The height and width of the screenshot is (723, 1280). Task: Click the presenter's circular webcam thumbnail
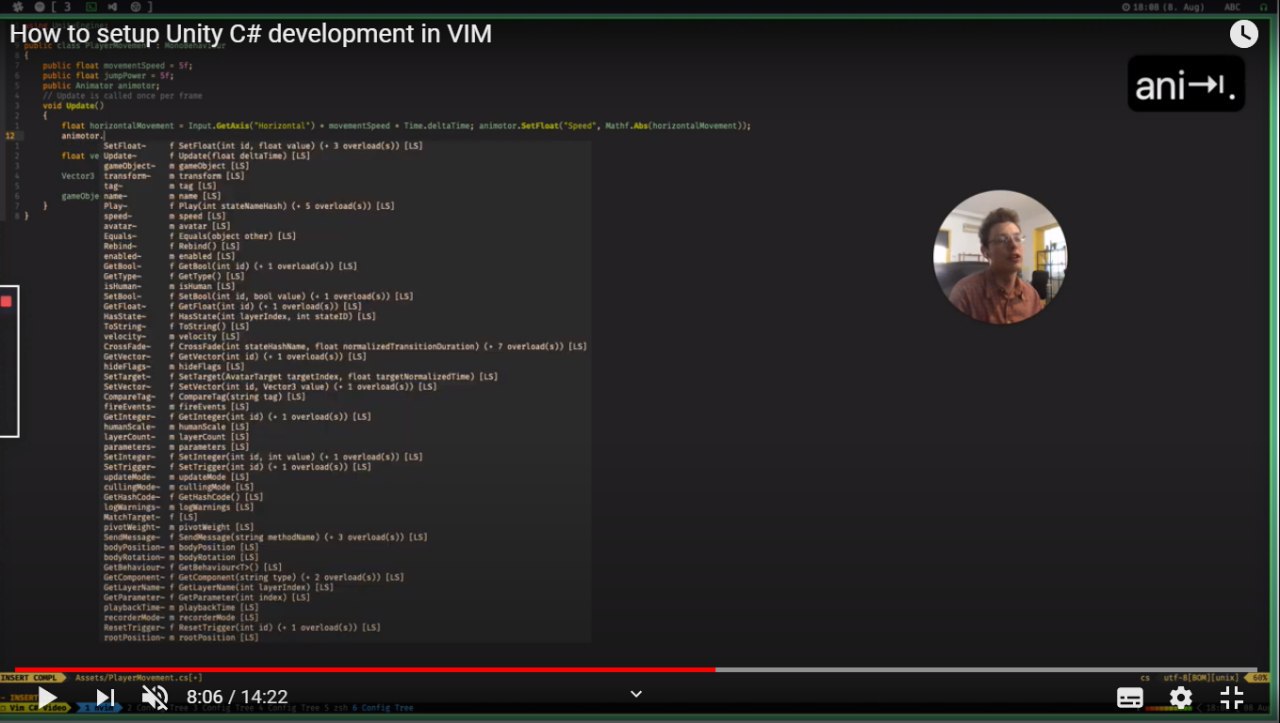click(x=1000, y=257)
